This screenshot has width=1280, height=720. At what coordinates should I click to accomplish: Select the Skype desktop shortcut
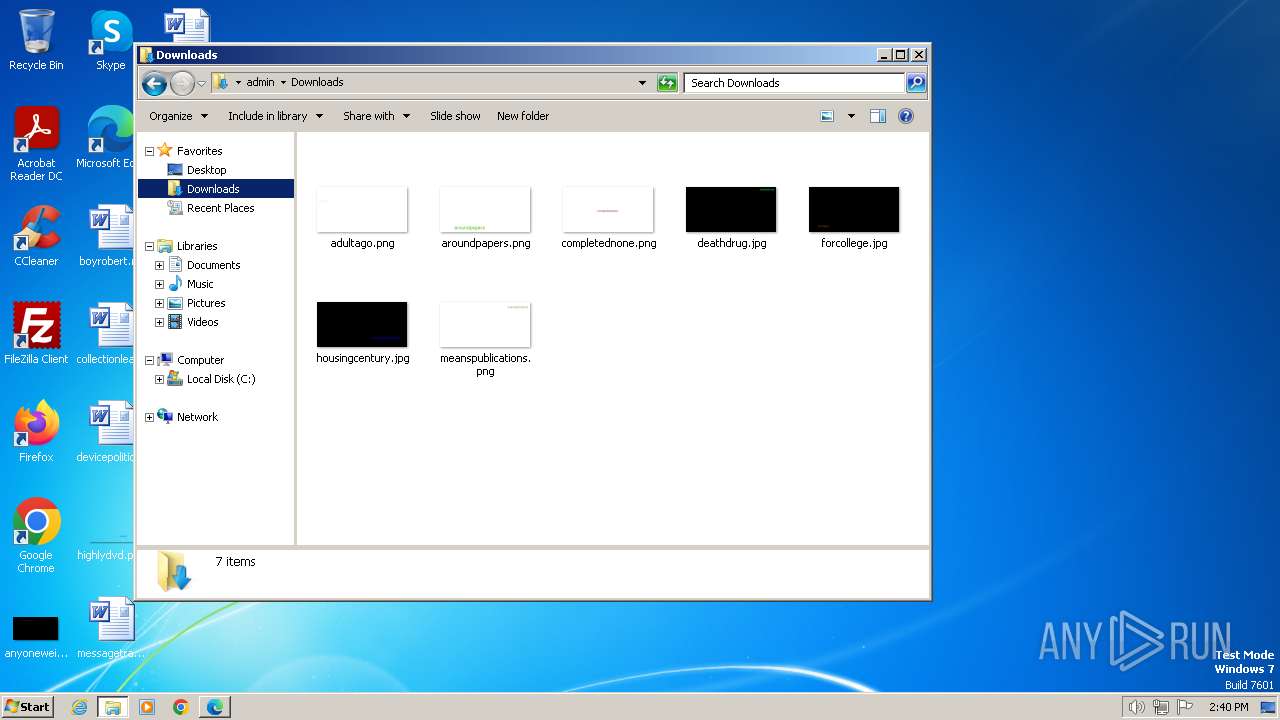[110, 40]
